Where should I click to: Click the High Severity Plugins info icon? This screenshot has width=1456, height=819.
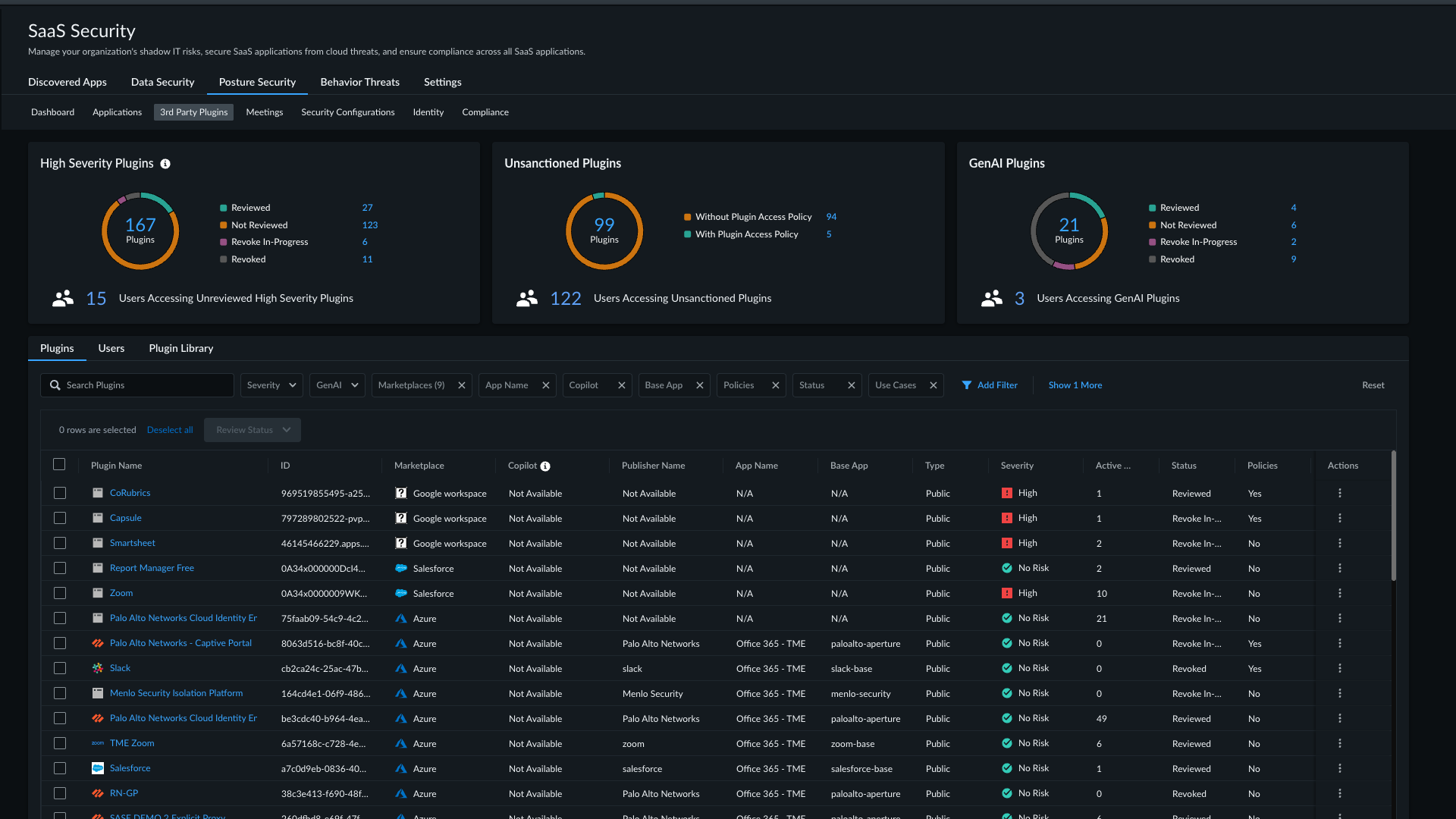point(165,164)
